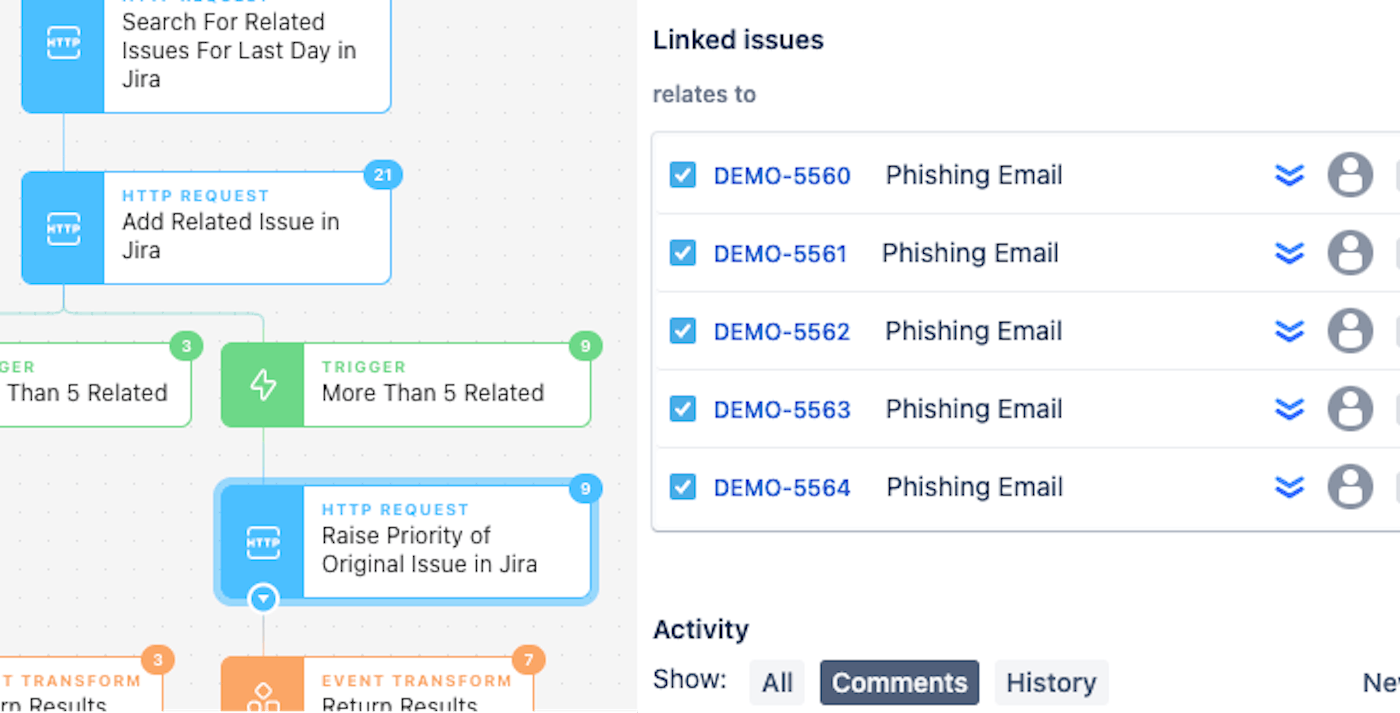Switch to Comments activity tab

tap(899, 683)
